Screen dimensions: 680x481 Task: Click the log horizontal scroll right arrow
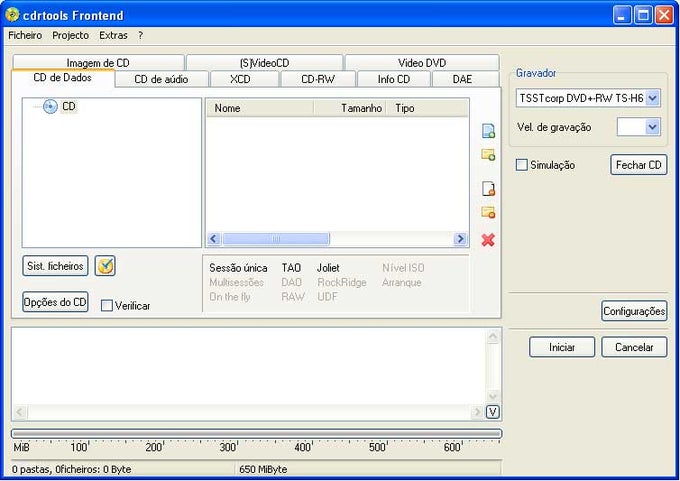[477, 412]
